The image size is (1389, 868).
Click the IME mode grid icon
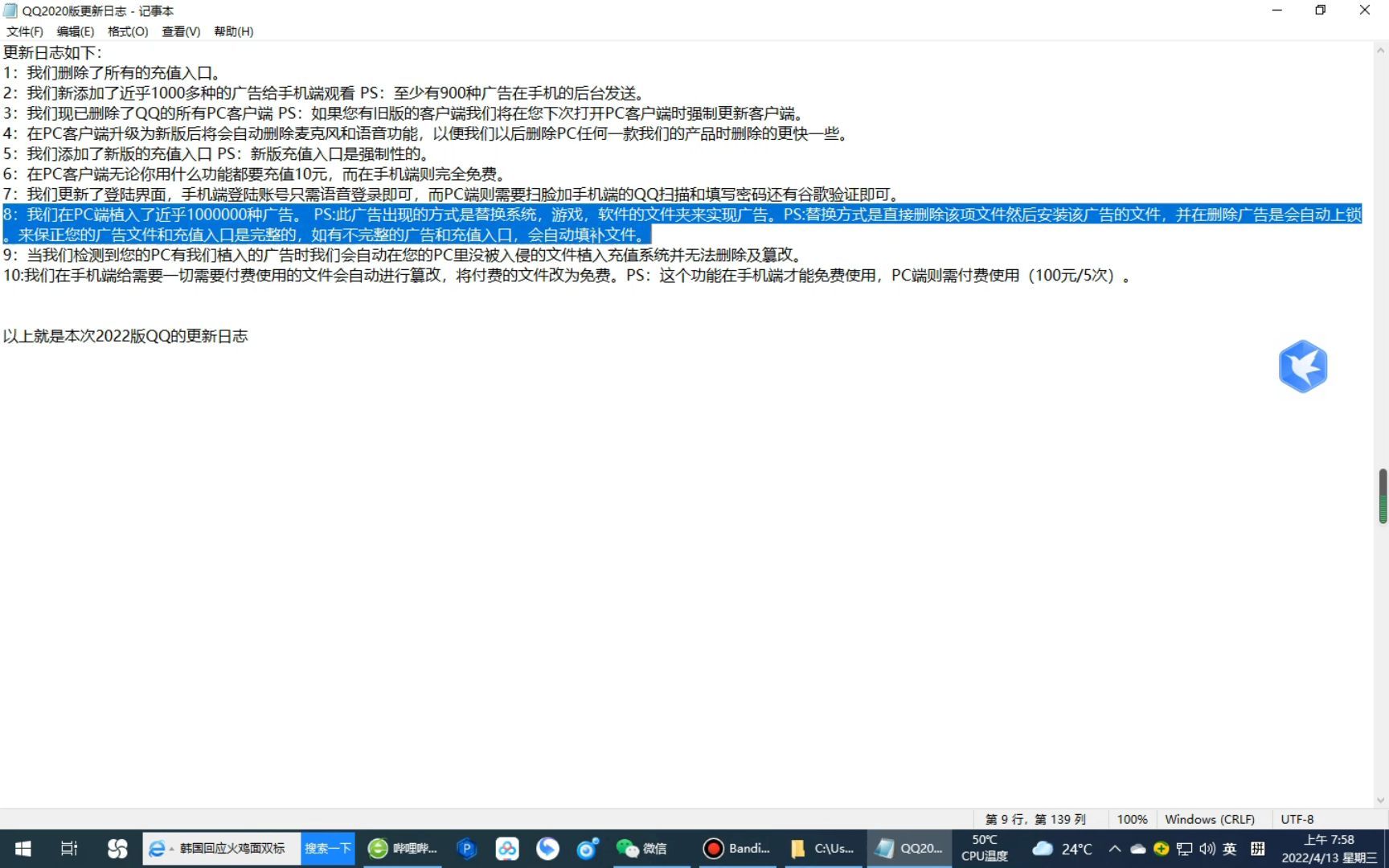pyautogui.click(x=1258, y=849)
